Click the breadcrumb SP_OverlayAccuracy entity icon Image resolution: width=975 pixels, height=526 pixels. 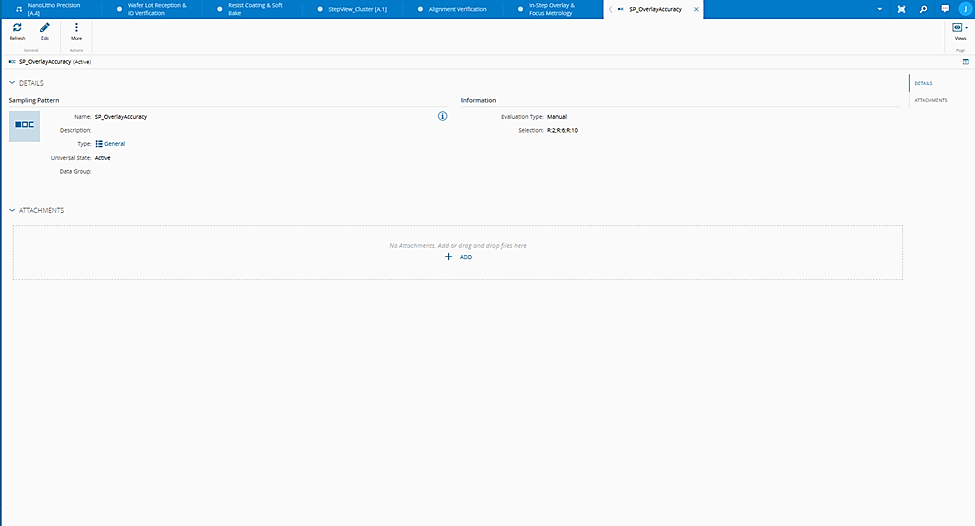[x=12, y=62]
